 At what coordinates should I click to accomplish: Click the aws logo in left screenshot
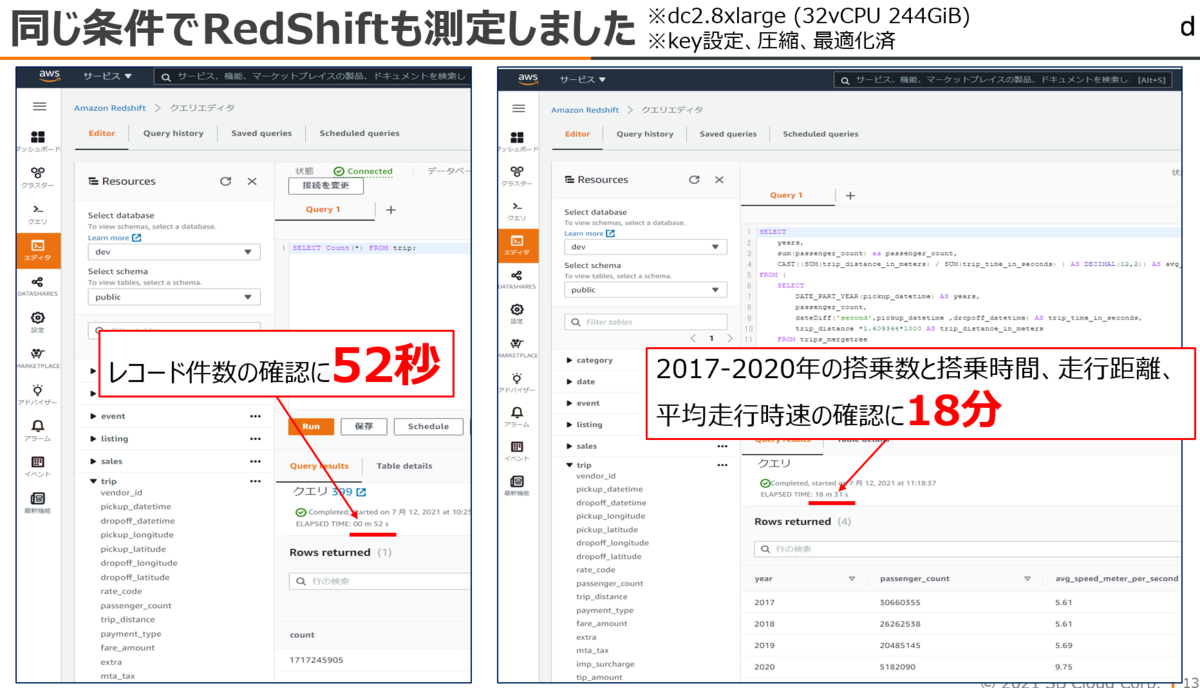tap(48, 76)
